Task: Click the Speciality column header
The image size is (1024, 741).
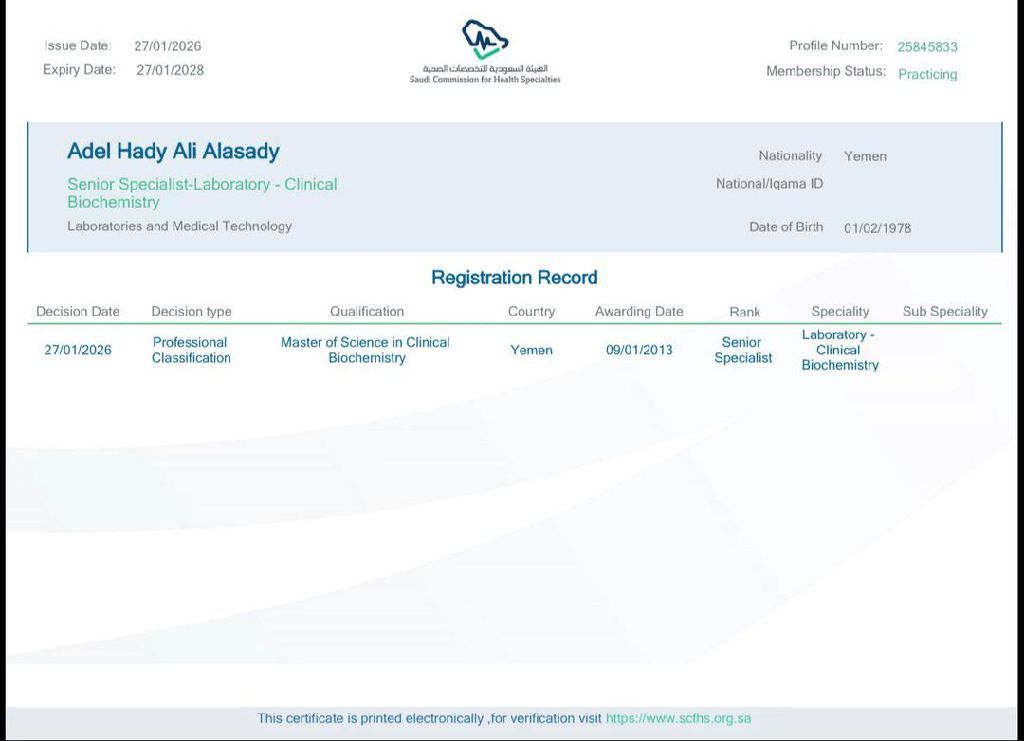Action: [x=840, y=311]
